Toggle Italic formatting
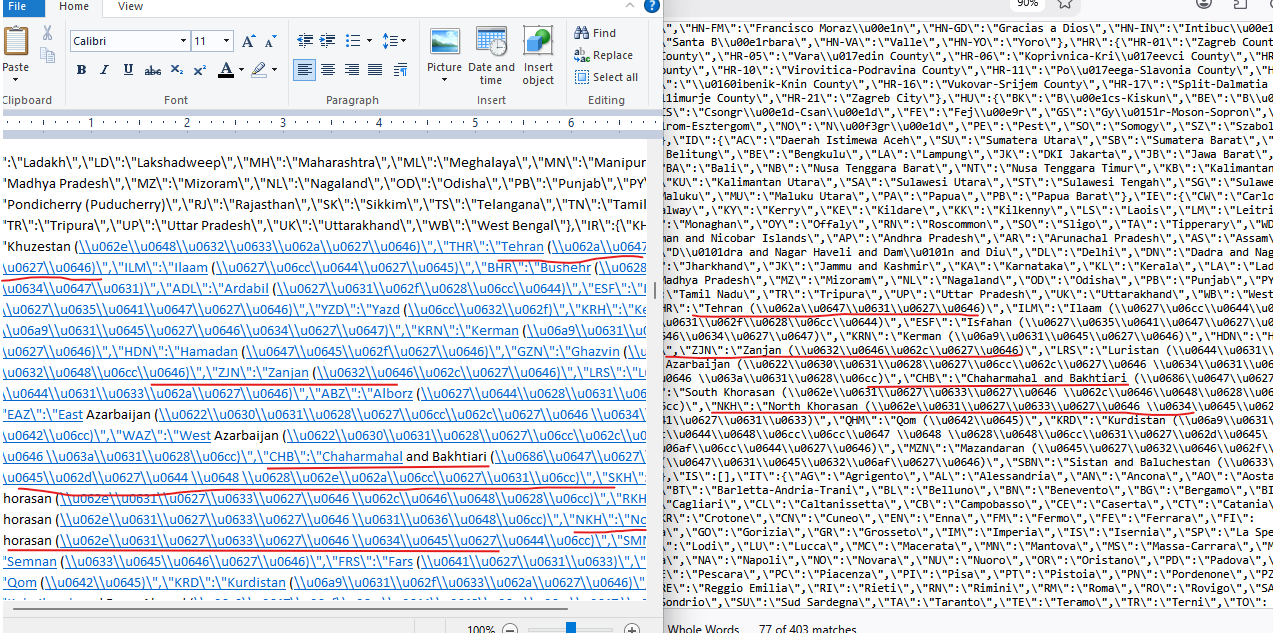The height and width of the screenshot is (633, 1273). (x=104, y=70)
